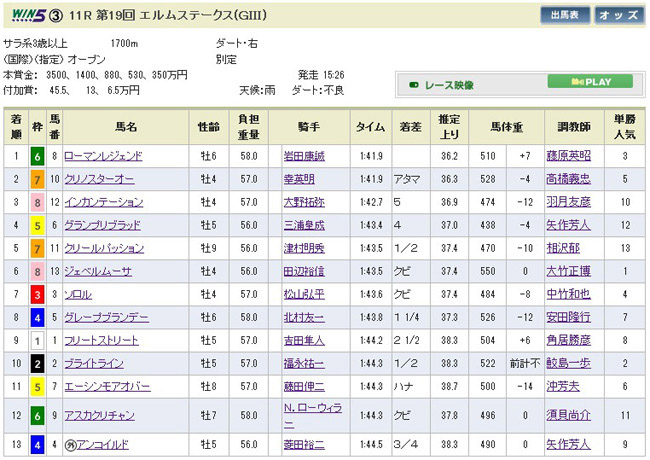
Task: View horse グレープブランデー page
Action: tap(106, 319)
